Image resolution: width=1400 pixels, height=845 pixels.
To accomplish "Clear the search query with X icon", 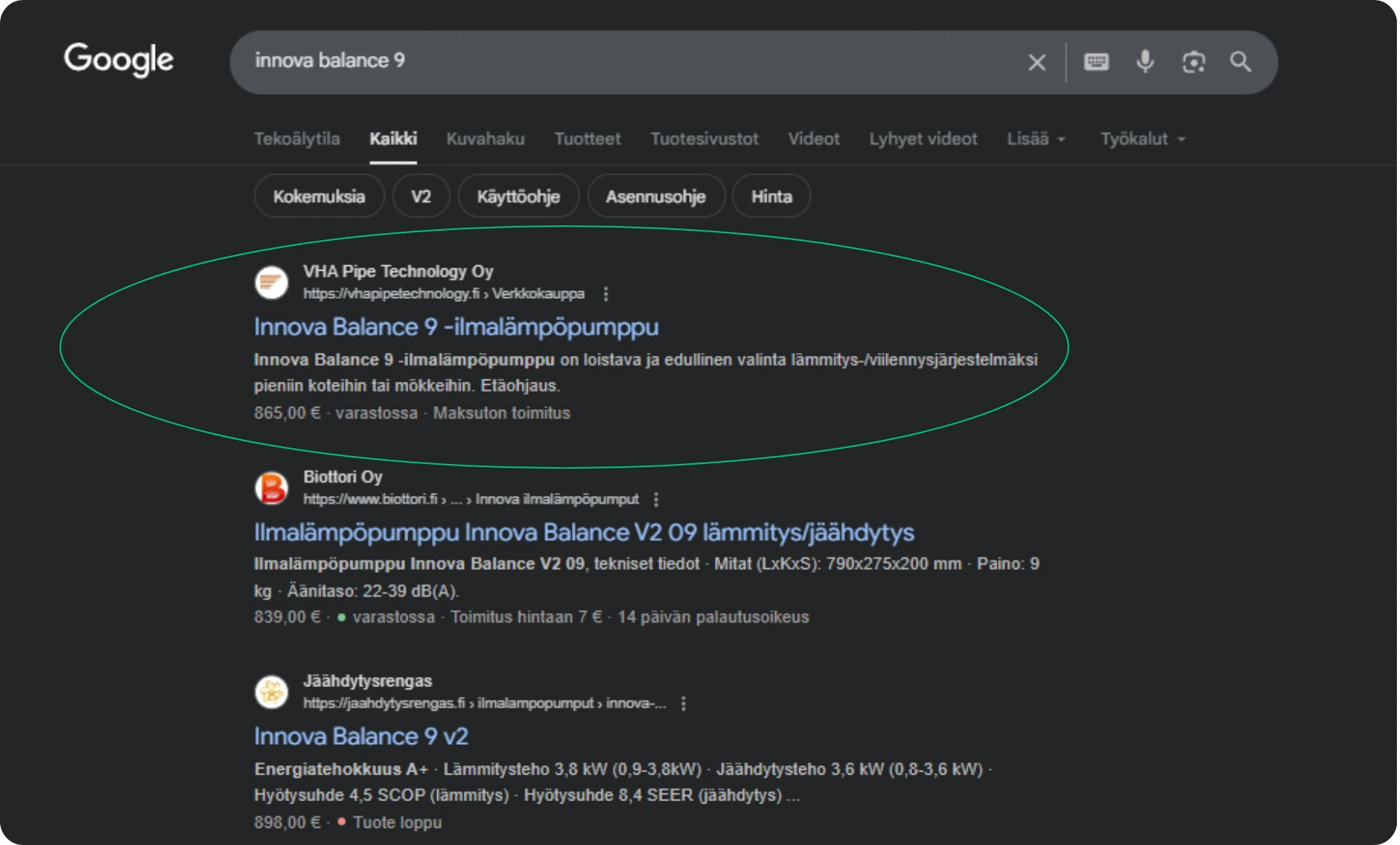I will click(x=1036, y=63).
